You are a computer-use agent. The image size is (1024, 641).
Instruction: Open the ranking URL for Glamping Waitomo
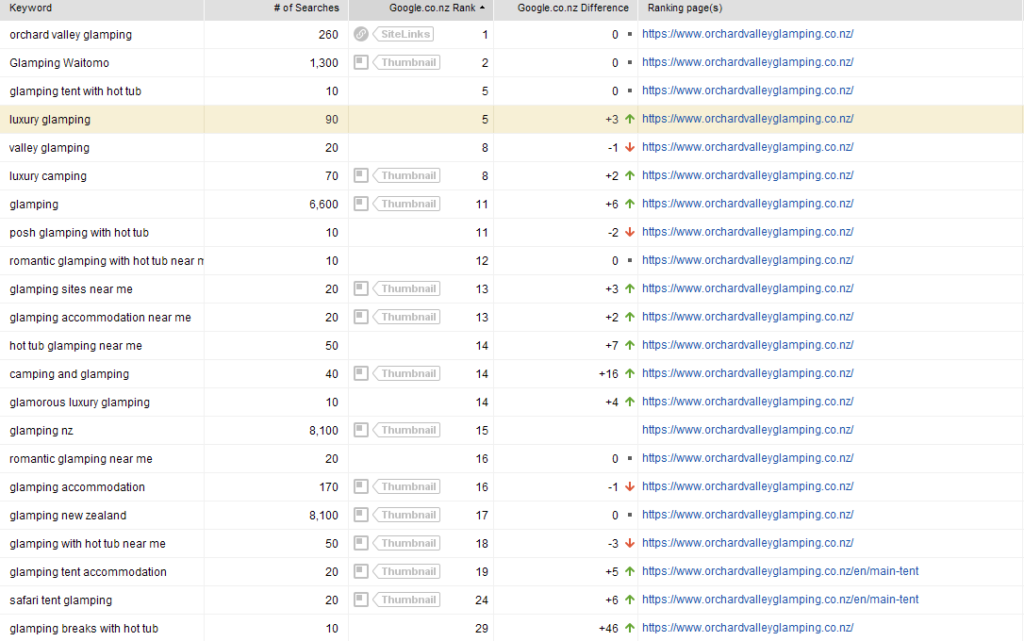click(747, 62)
